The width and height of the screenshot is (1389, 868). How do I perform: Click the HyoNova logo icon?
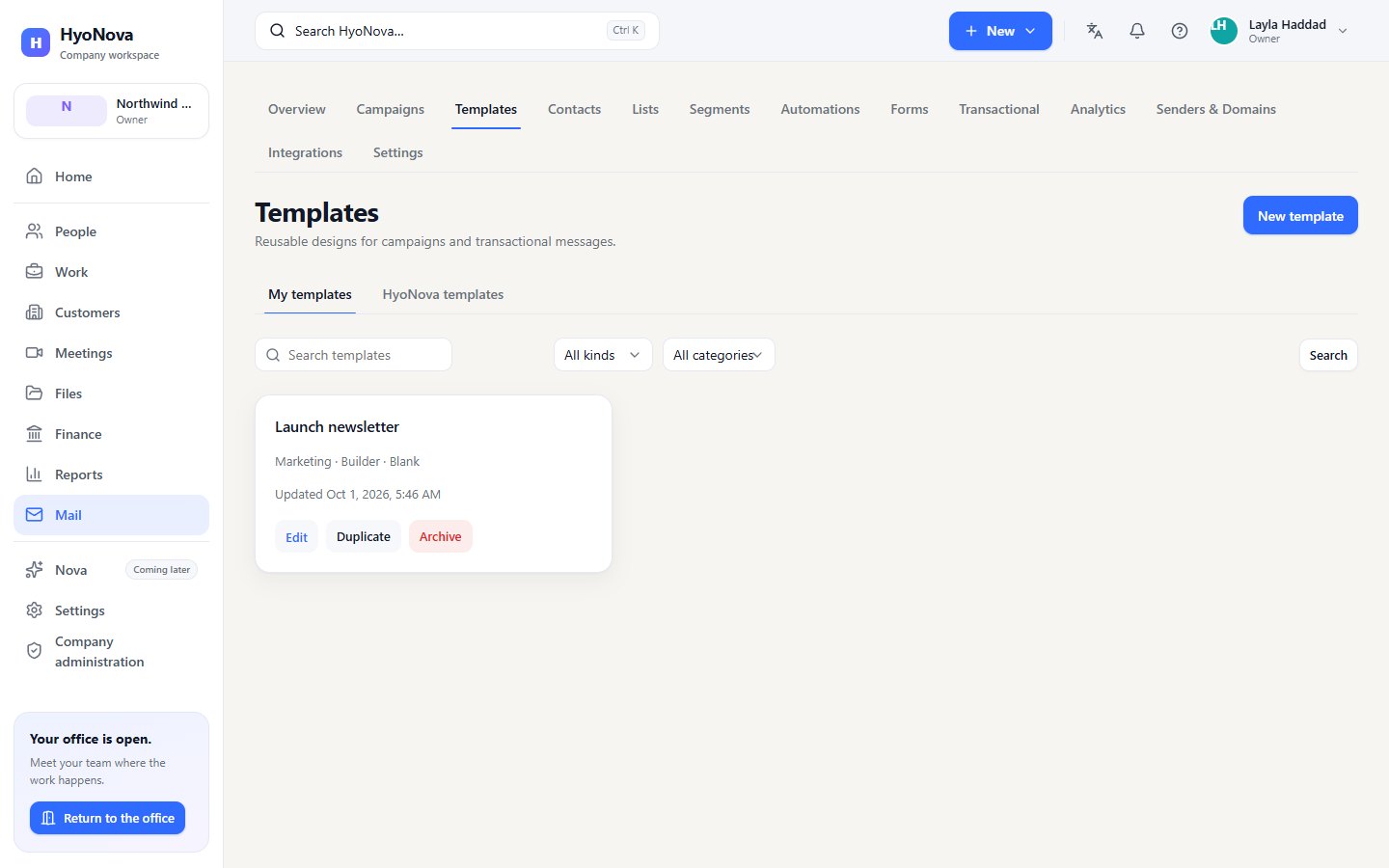point(36,42)
